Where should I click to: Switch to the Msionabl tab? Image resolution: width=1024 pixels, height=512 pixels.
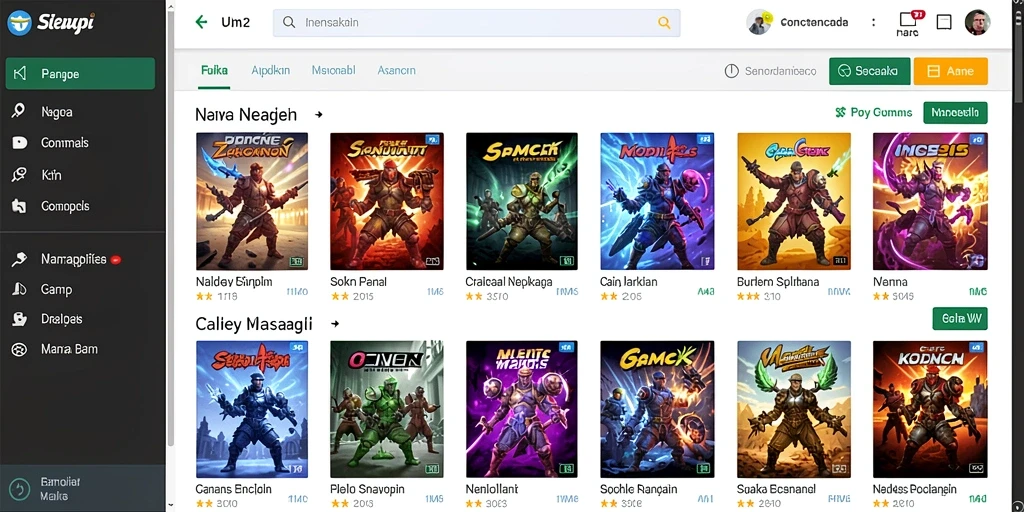coord(333,71)
